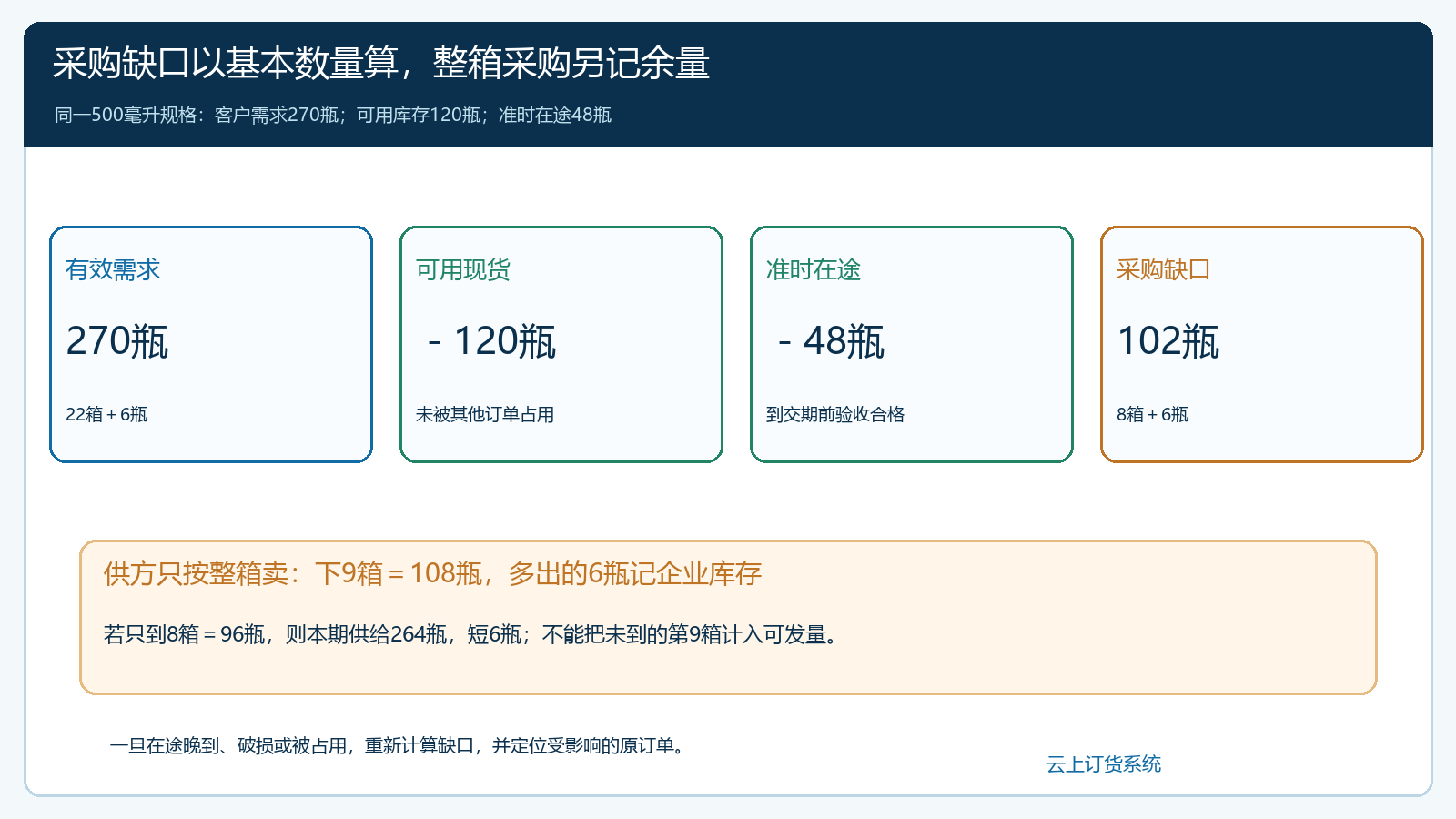Screen dimensions: 1456x819
Task: Click the 采购缺口 card heading
Action: pos(1164,269)
